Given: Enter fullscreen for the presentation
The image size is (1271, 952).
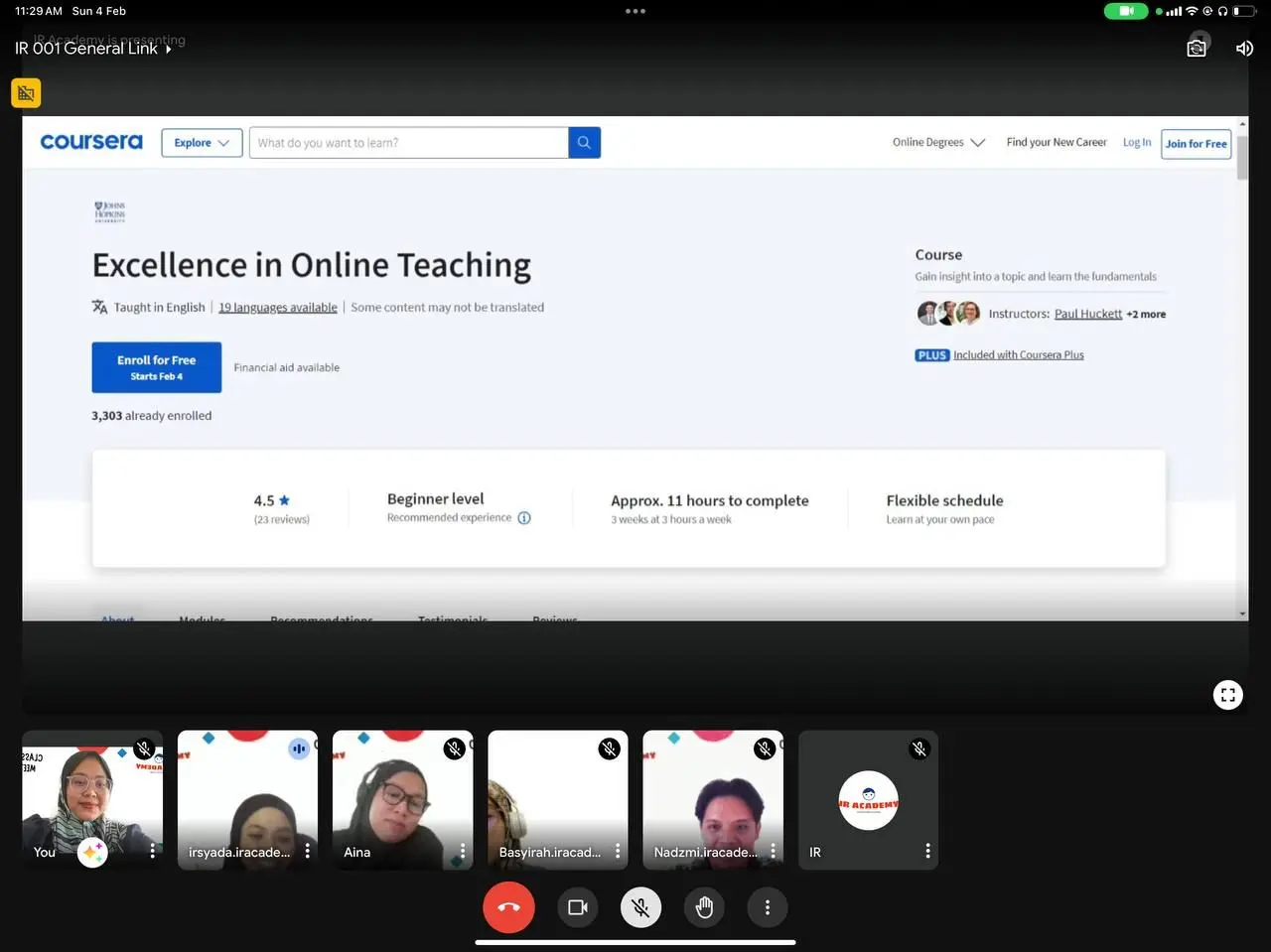Looking at the screenshot, I should pos(1228,695).
